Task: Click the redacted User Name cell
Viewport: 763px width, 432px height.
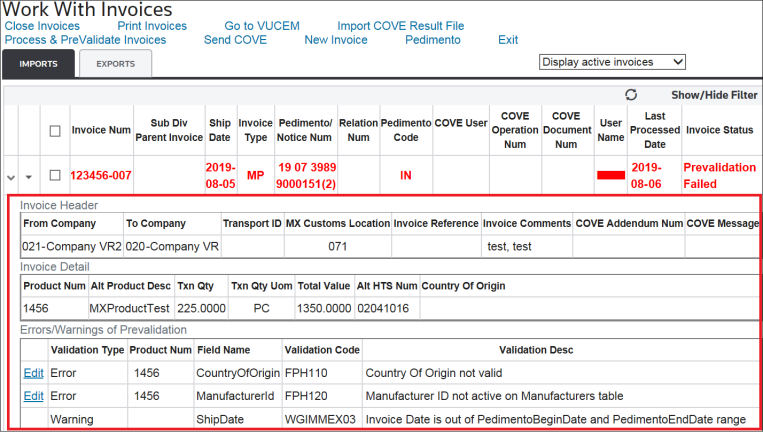Action: 611,176
